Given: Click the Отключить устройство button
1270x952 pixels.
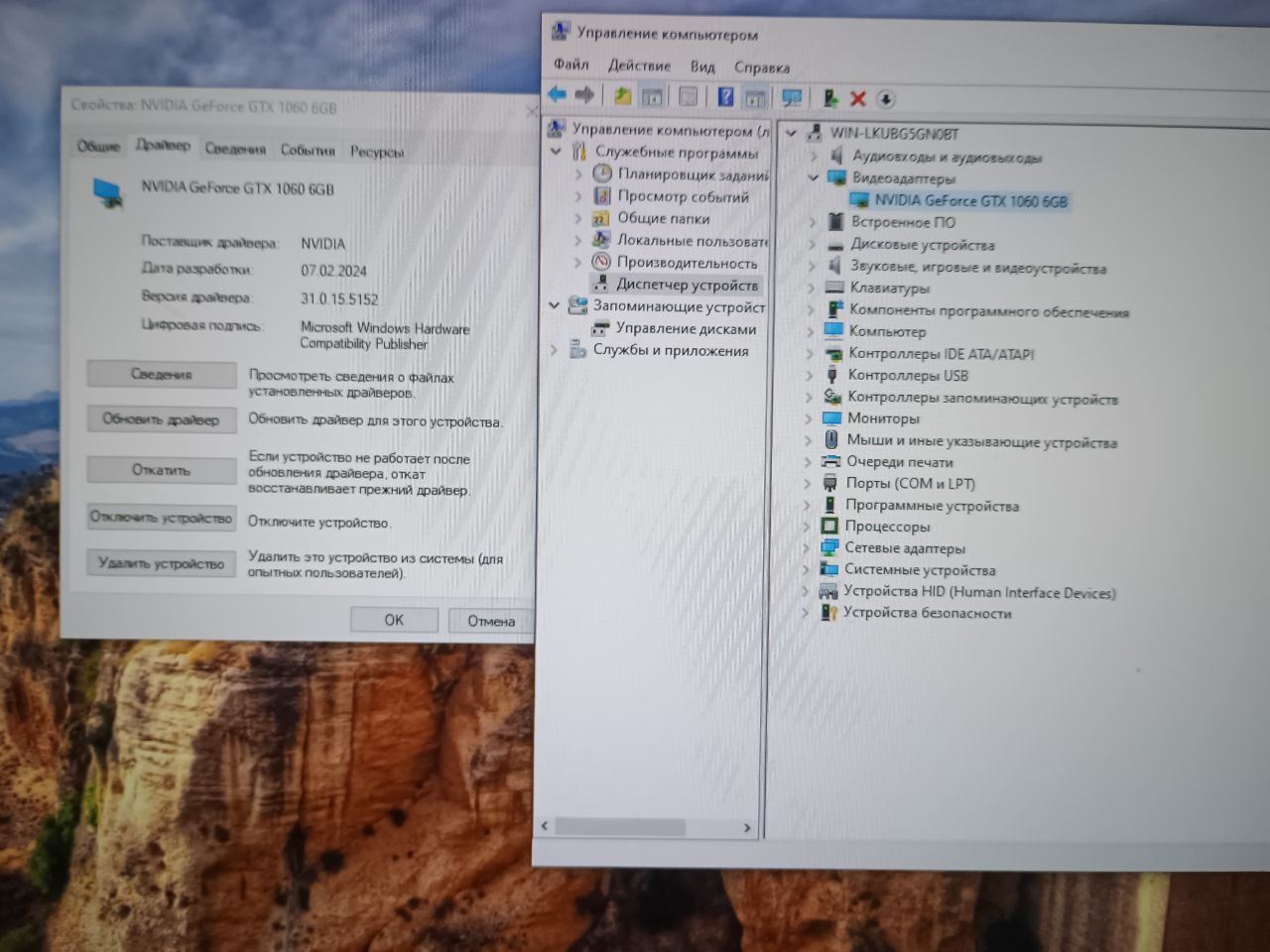Looking at the screenshot, I should [162, 518].
